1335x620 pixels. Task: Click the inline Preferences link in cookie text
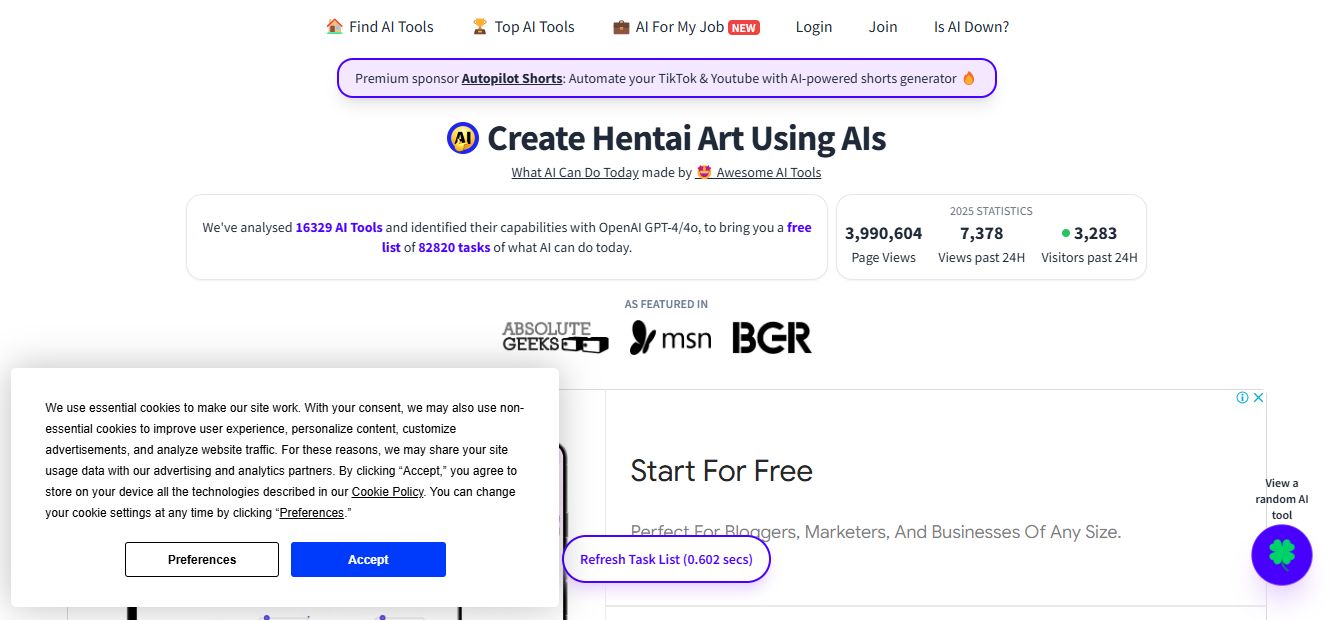311,513
